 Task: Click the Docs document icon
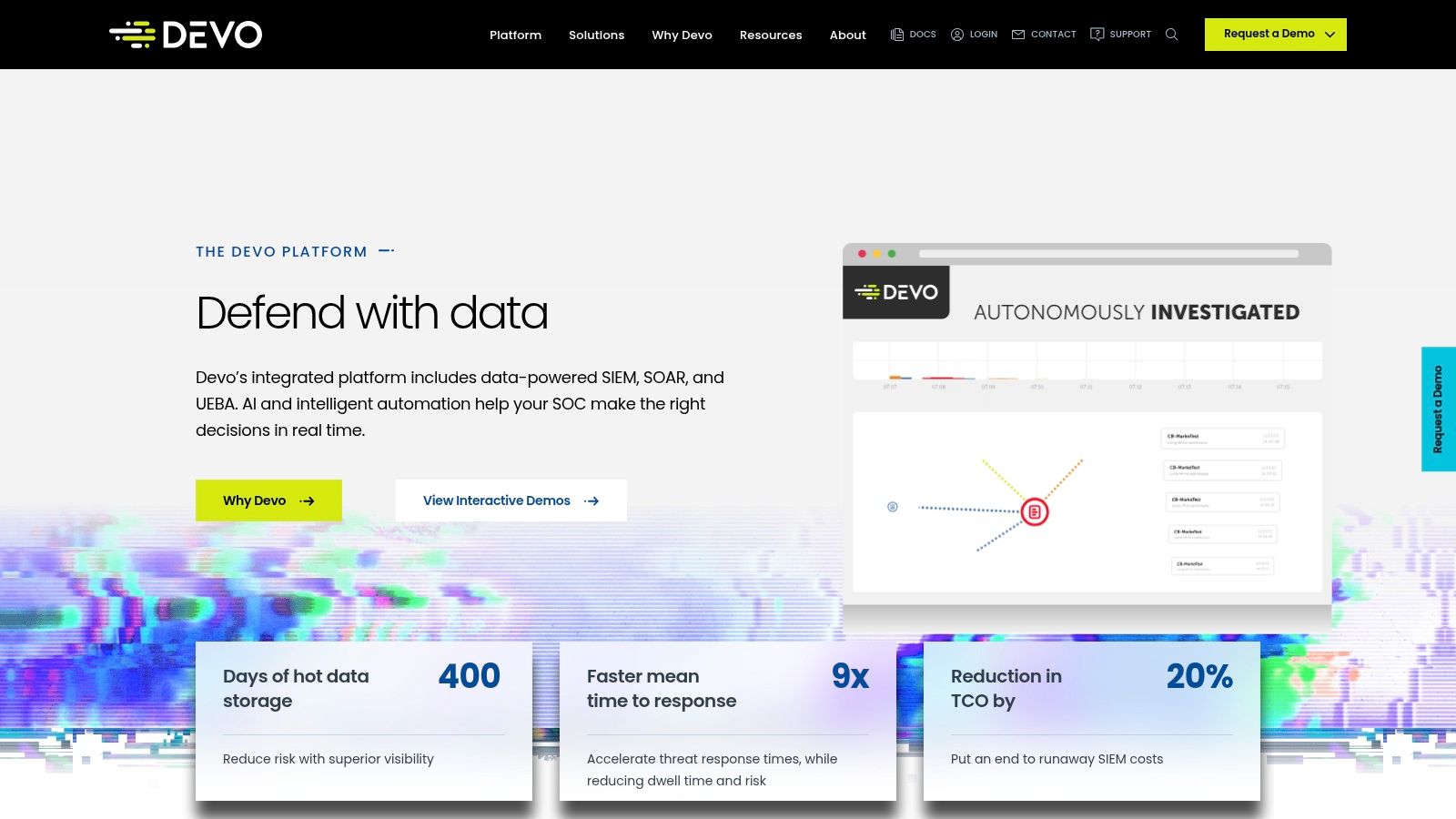[897, 35]
